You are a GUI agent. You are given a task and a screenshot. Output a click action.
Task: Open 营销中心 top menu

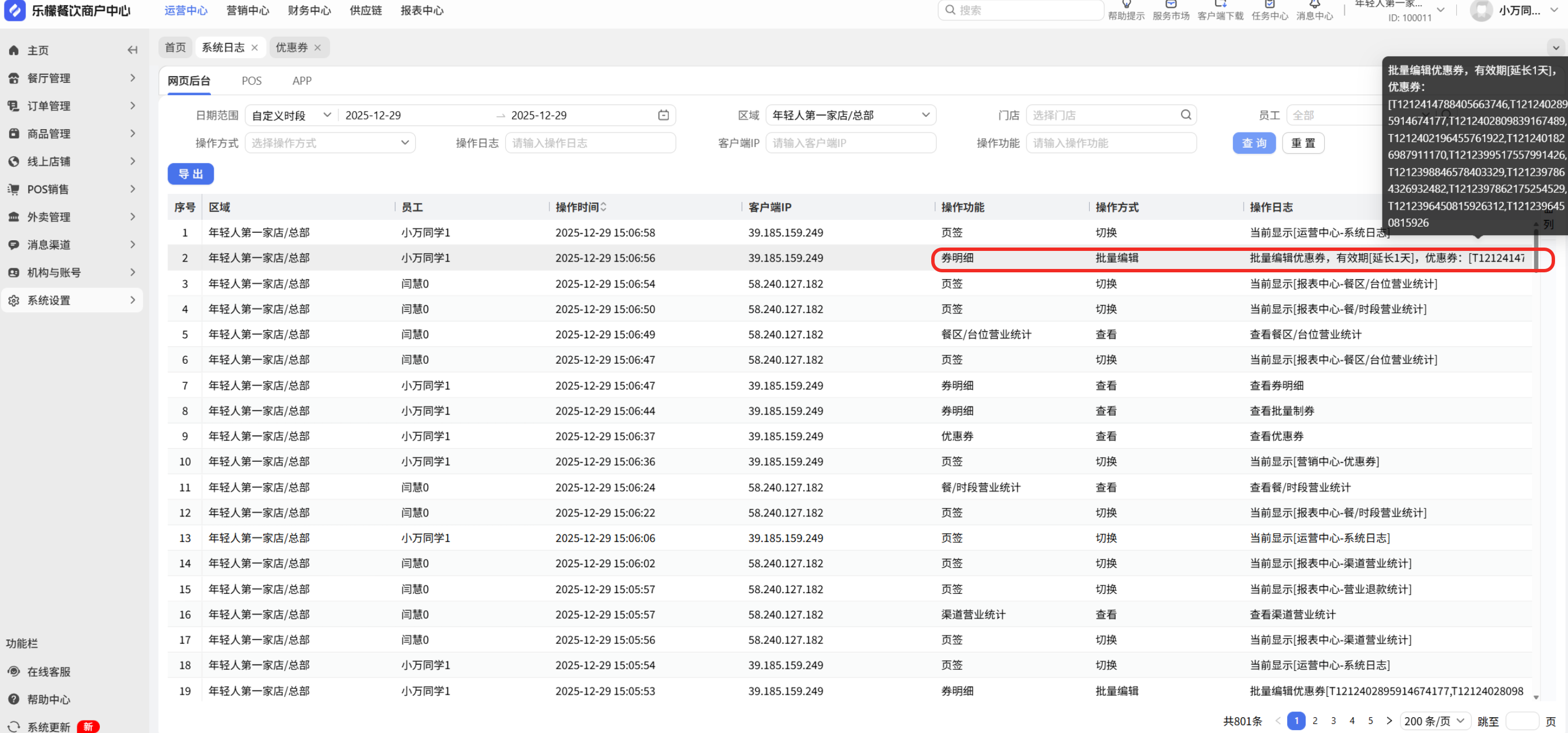pyautogui.click(x=247, y=10)
